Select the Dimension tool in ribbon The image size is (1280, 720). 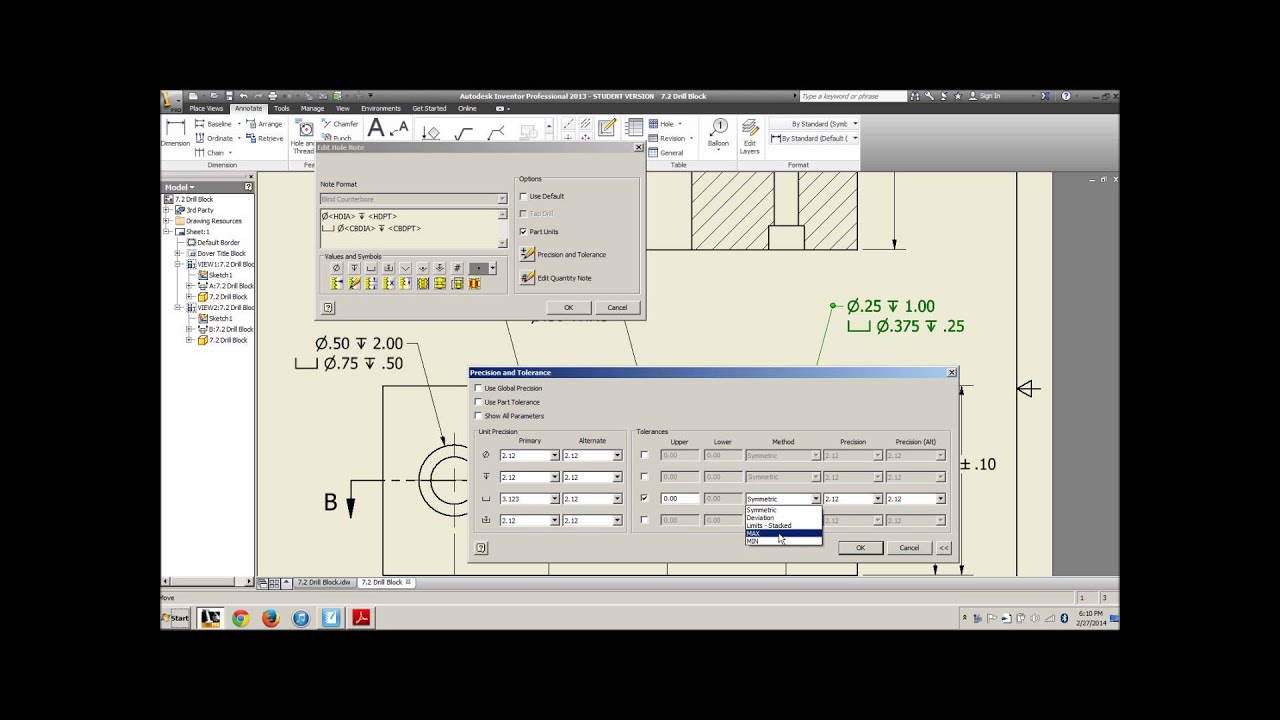click(175, 133)
